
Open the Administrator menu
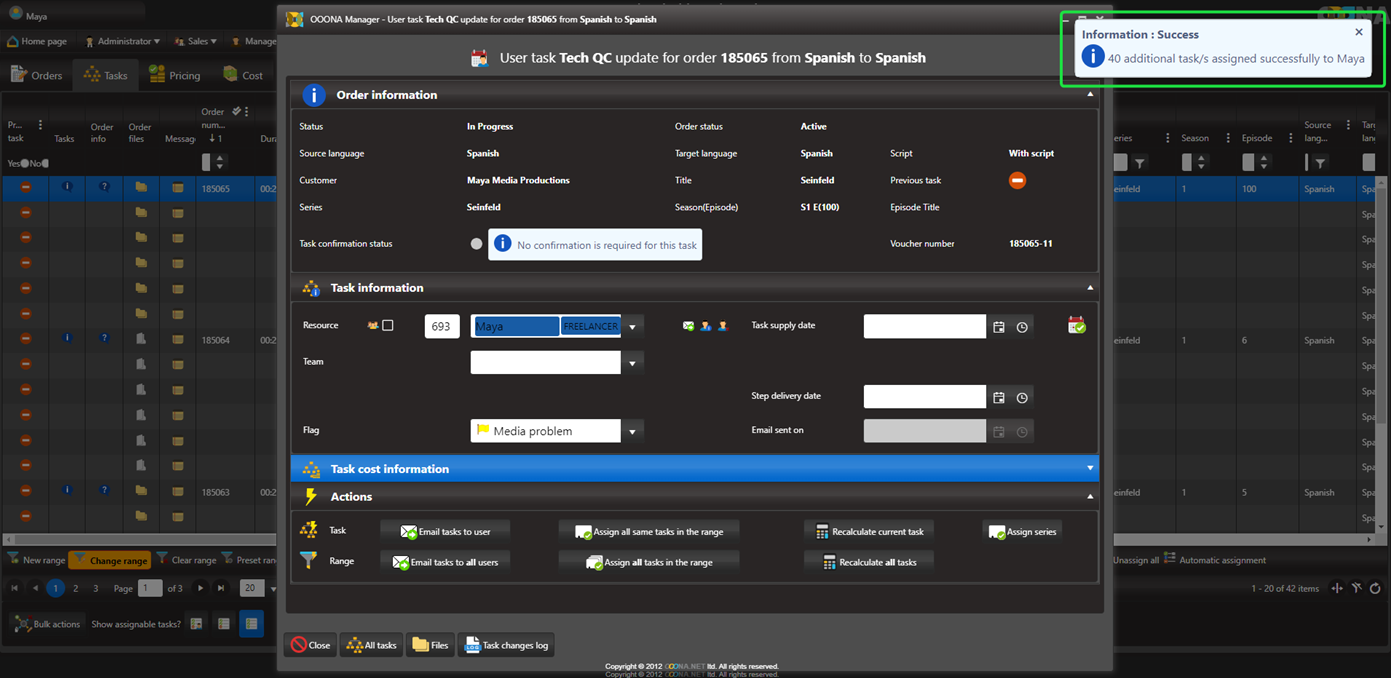click(123, 41)
